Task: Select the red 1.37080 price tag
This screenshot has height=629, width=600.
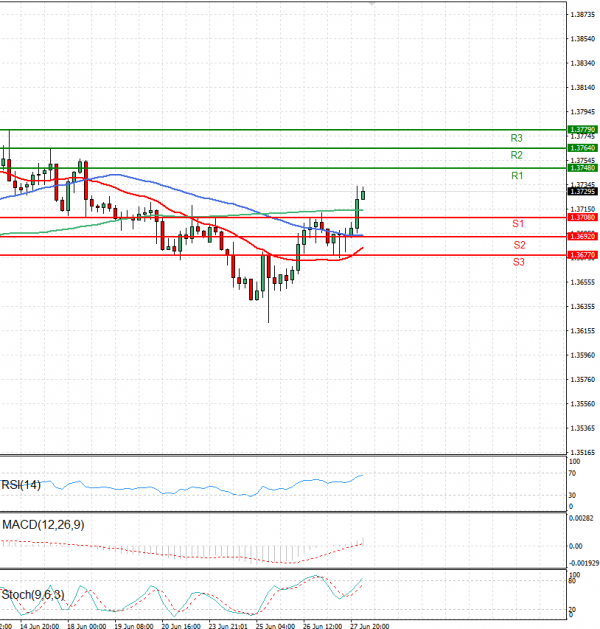Action: coord(582,217)
